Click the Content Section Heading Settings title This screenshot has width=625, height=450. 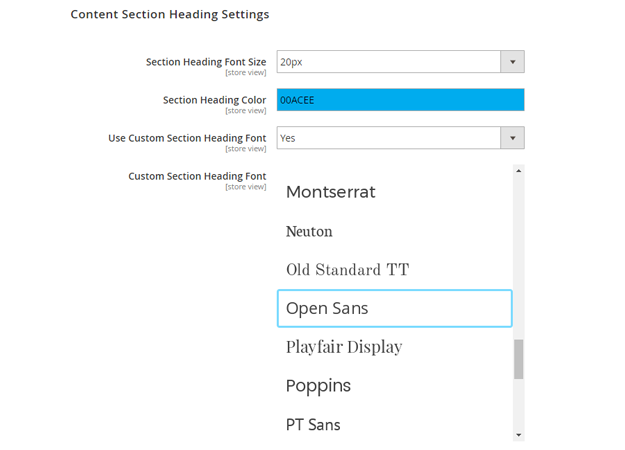coord(169,15)
